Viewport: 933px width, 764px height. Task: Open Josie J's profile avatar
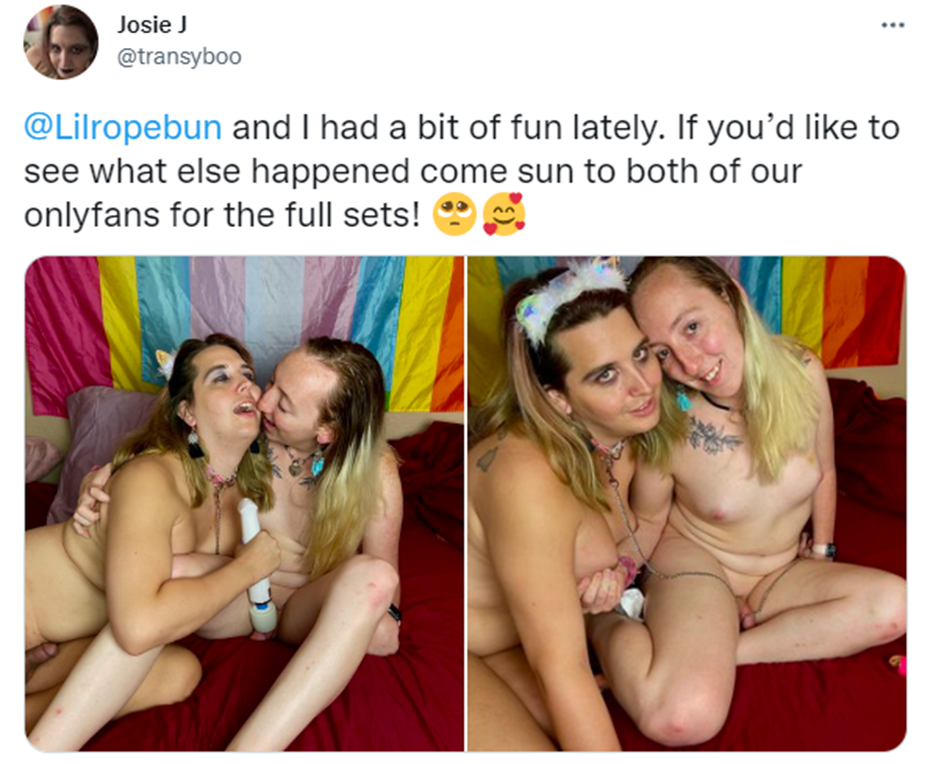click(61, 42)
